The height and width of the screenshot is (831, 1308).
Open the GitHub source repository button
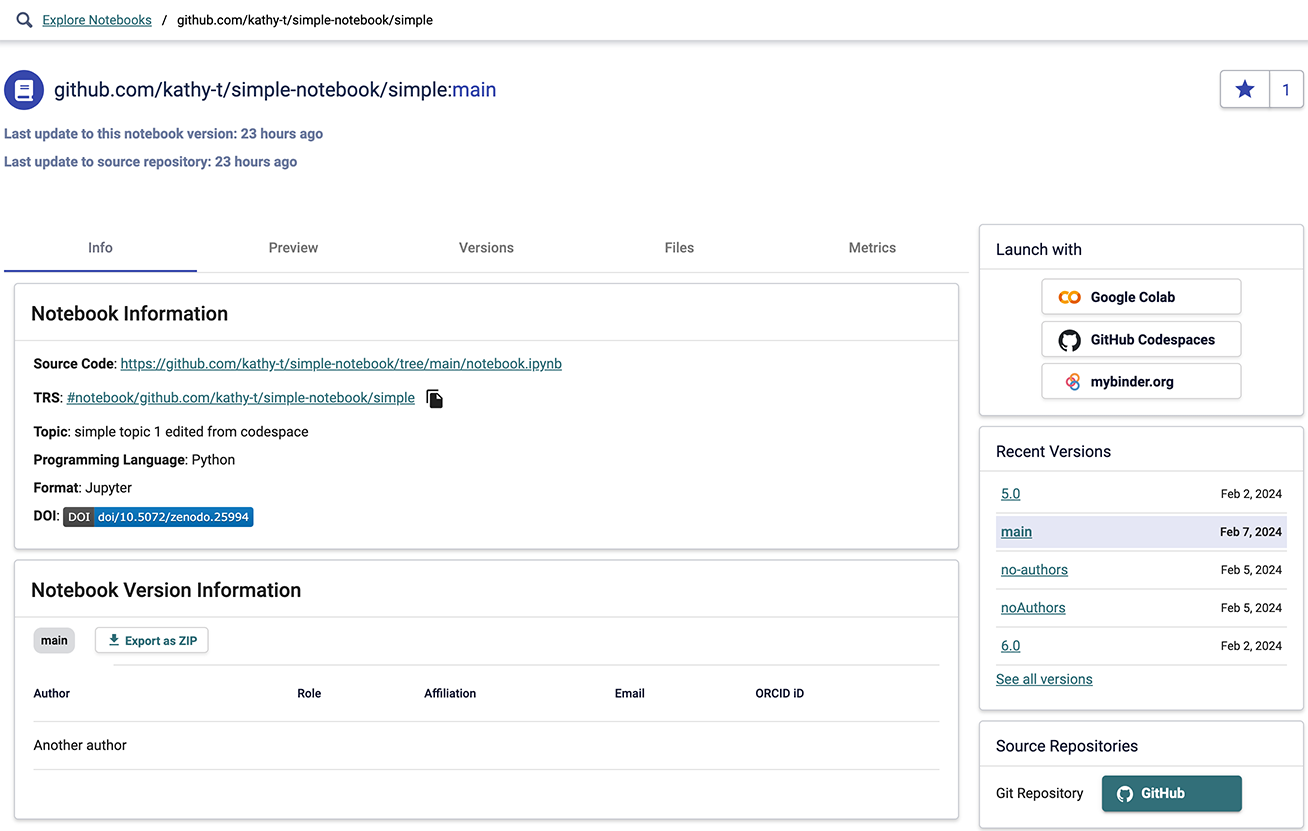pyautogui.click(x=1171, y=794)
